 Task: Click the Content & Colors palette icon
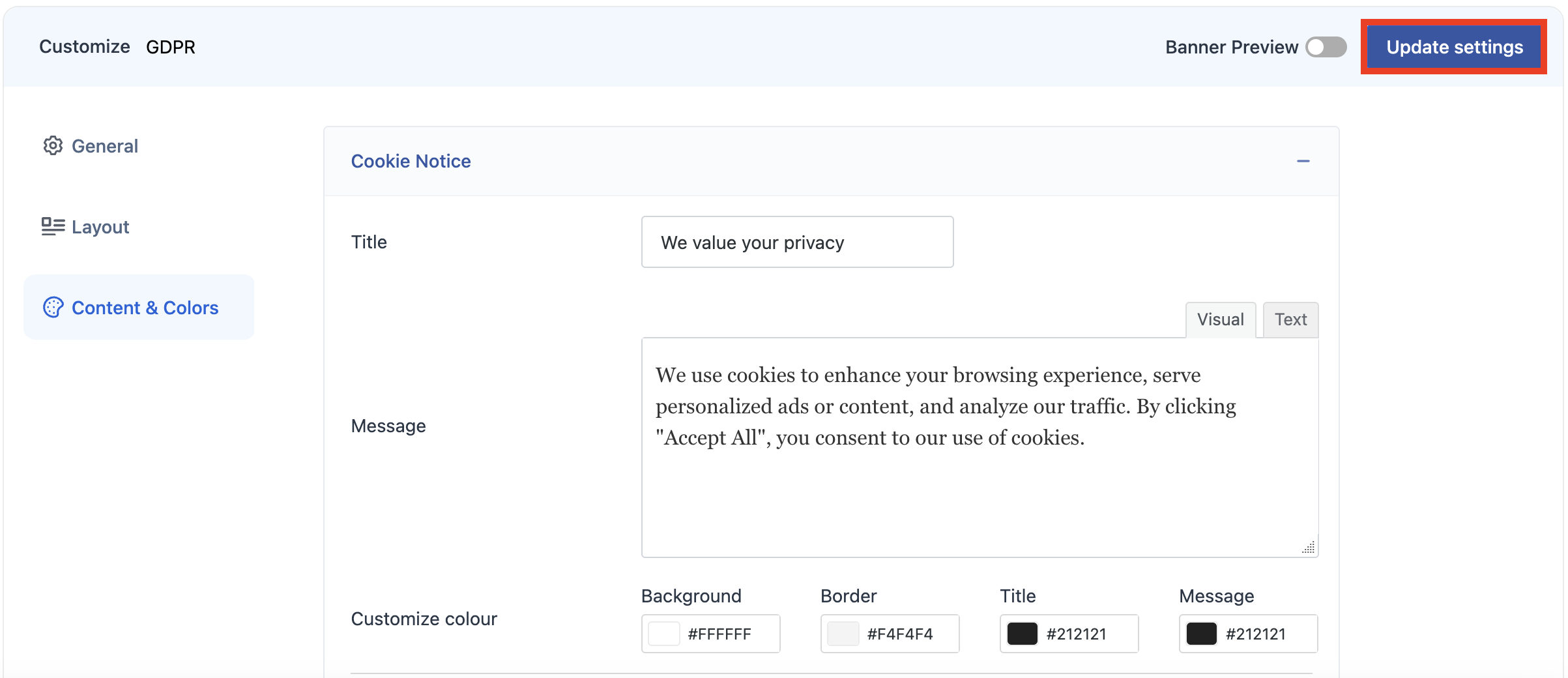point(53,307)
